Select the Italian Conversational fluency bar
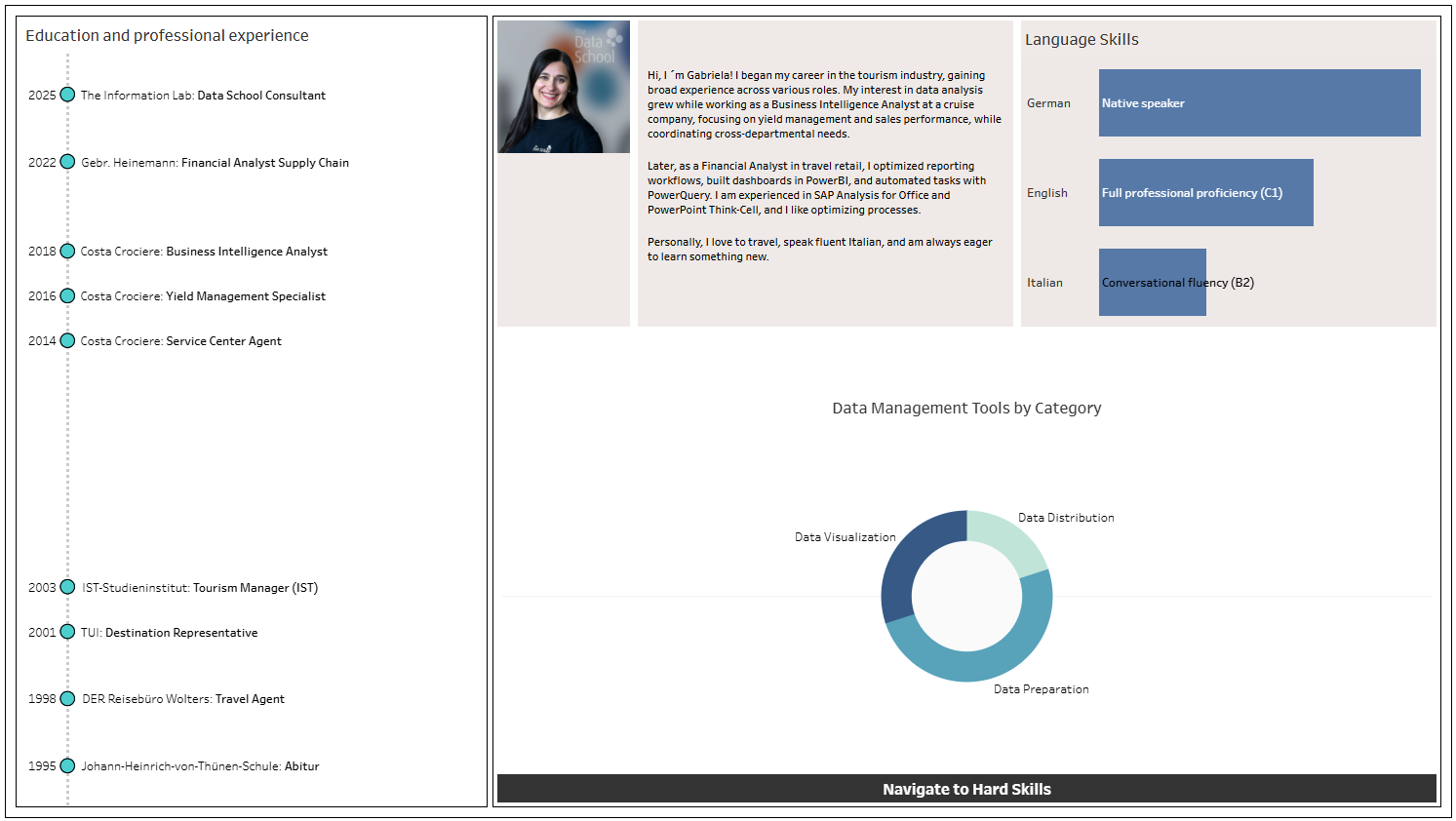 [1152, 282]
